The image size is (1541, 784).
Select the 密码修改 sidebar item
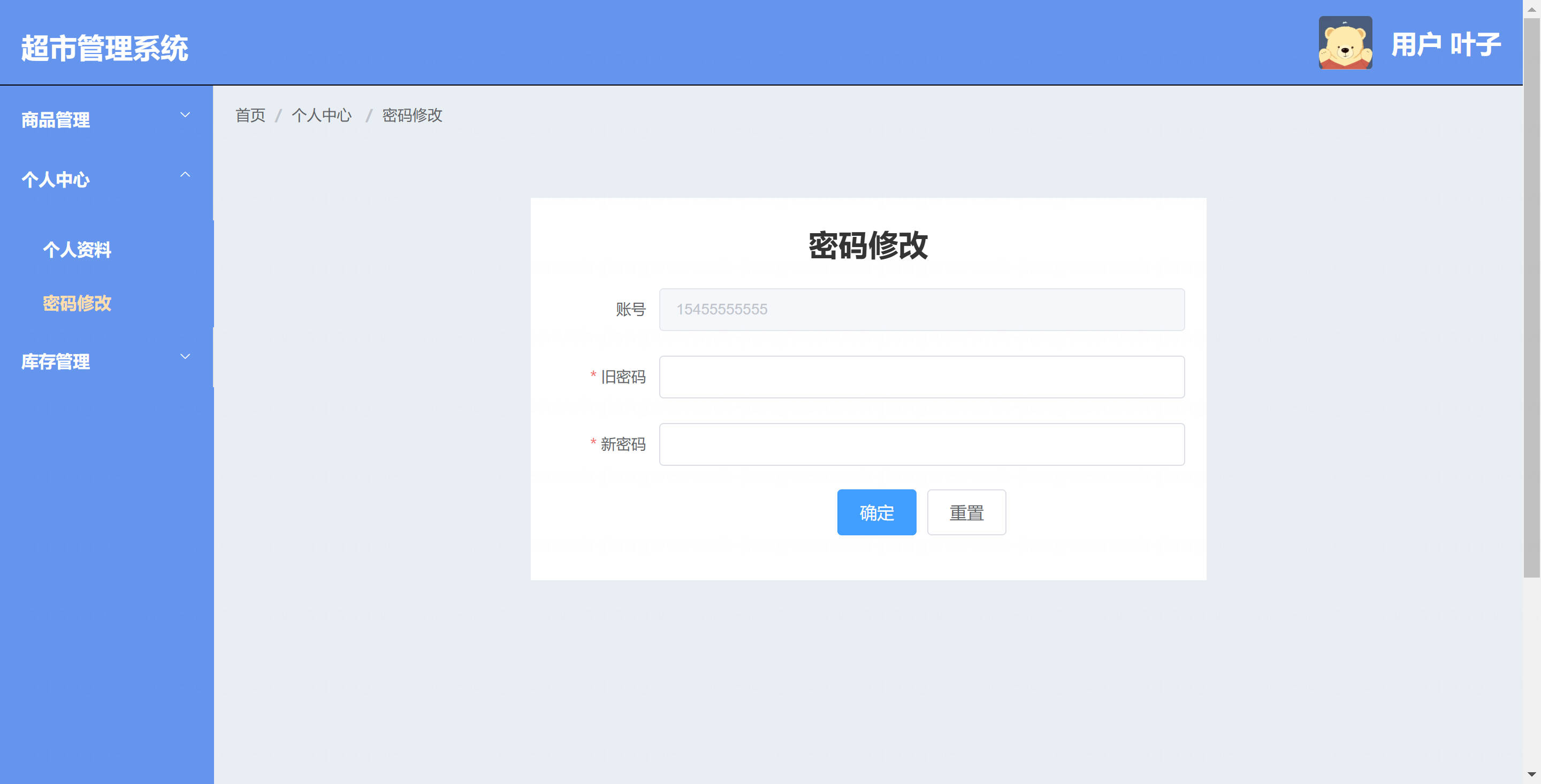(77, 303)
